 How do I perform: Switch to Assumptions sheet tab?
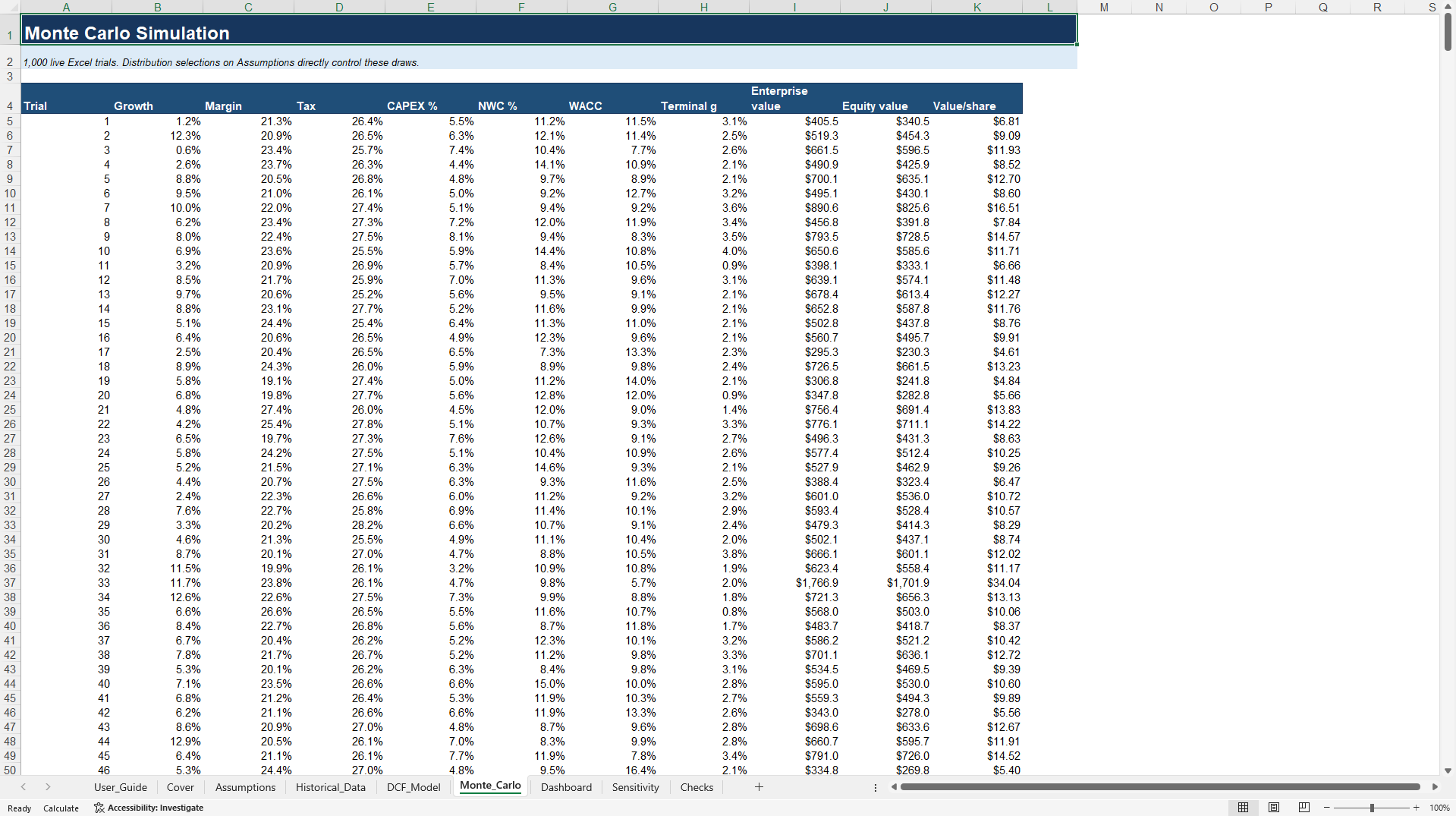click(246, 787)
